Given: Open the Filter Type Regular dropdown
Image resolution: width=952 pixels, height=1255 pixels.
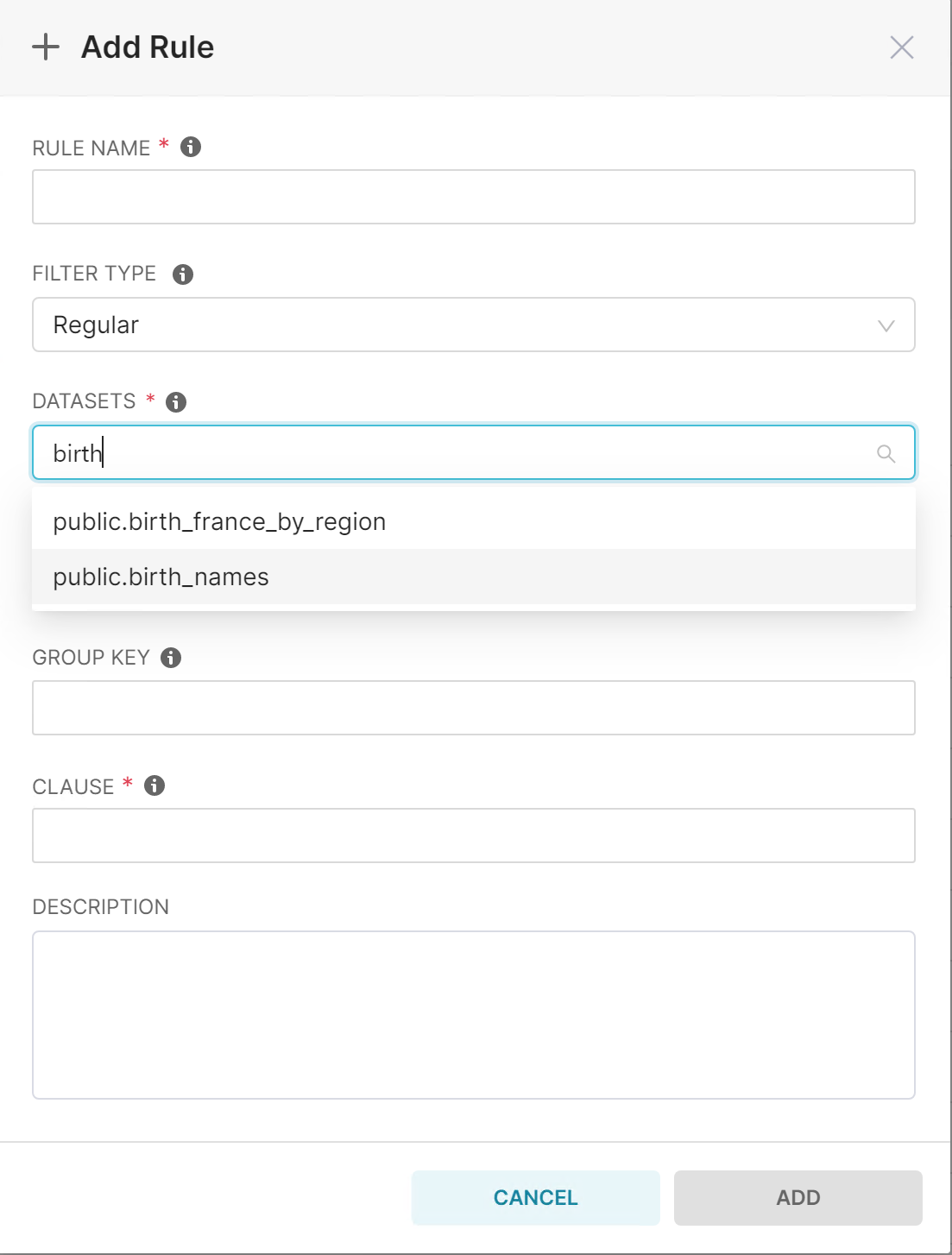Looking at the screenshot, I should [x=474, y=325].
